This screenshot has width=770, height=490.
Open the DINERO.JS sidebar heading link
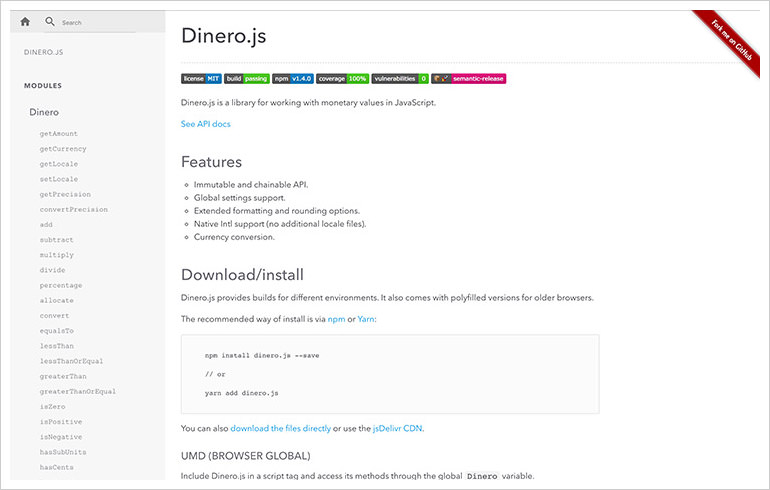[43, 52]
